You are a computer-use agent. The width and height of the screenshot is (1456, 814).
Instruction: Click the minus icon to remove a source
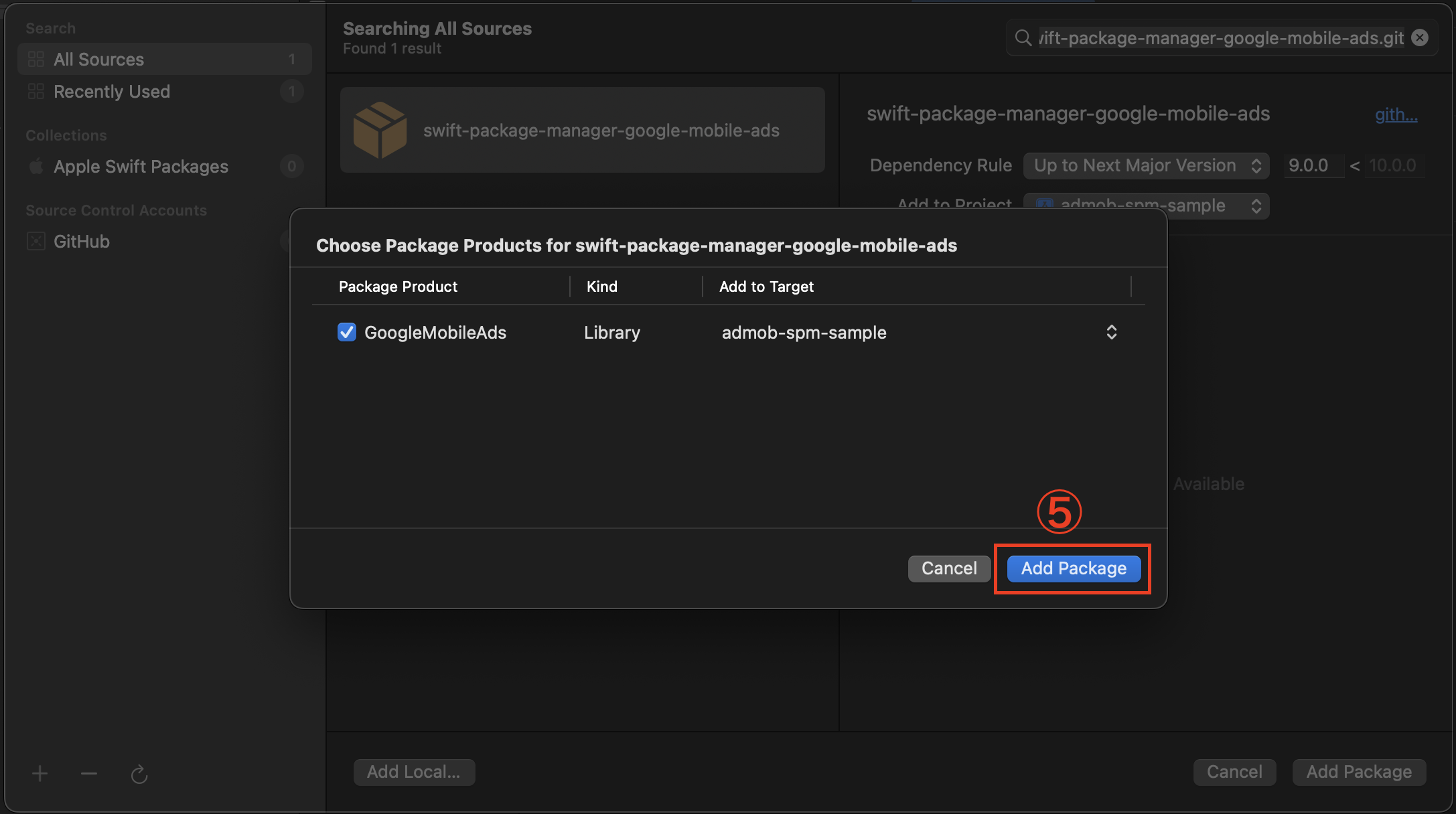point(89,774)
